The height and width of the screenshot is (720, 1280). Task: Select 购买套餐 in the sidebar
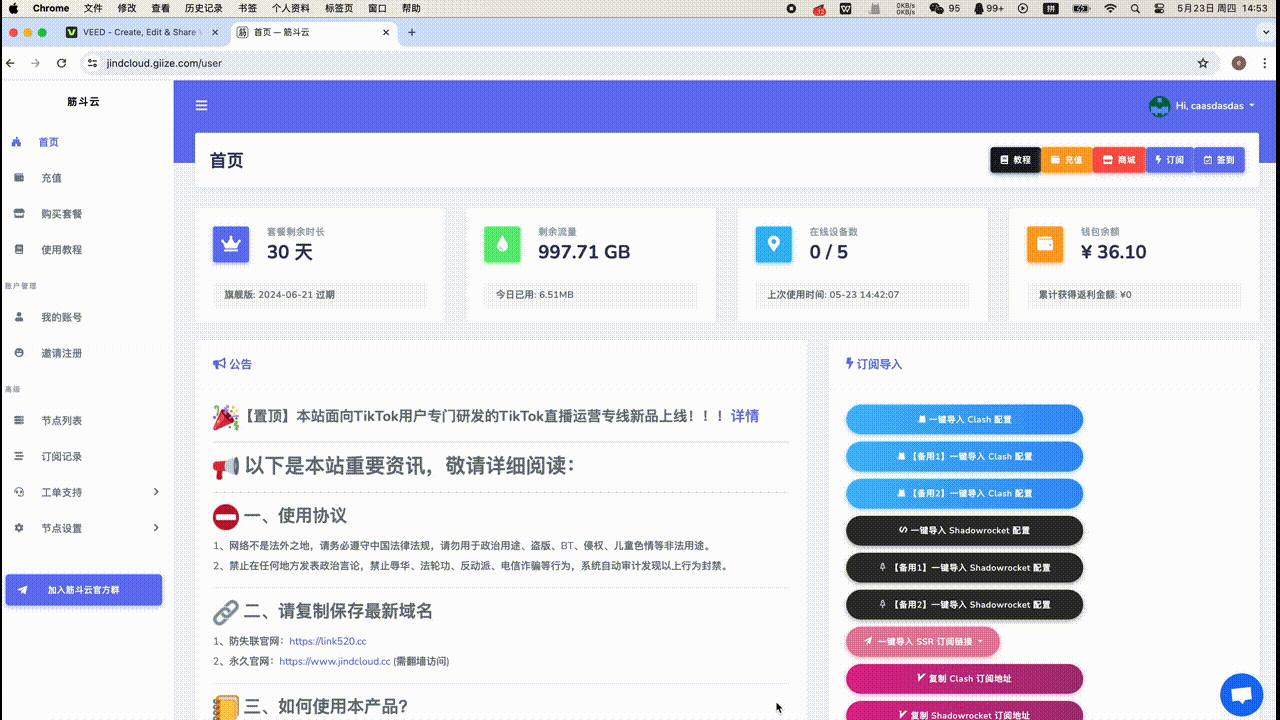coord(61,214)
